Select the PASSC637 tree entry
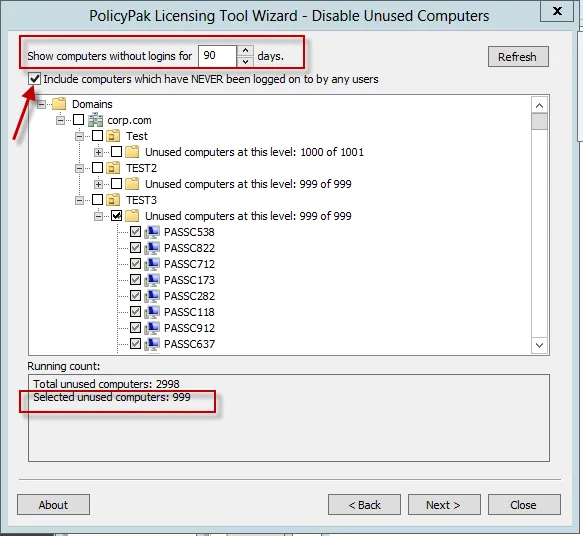 (189, 344)
